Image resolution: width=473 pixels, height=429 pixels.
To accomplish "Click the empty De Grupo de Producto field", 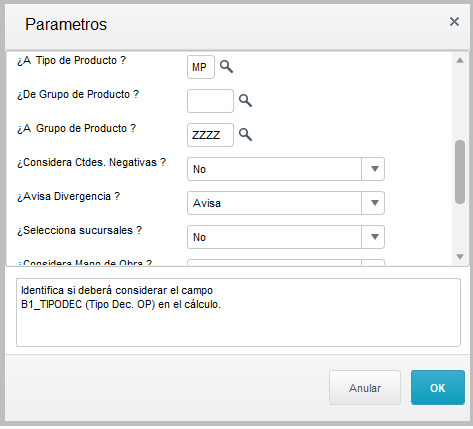I will [210, 101].
